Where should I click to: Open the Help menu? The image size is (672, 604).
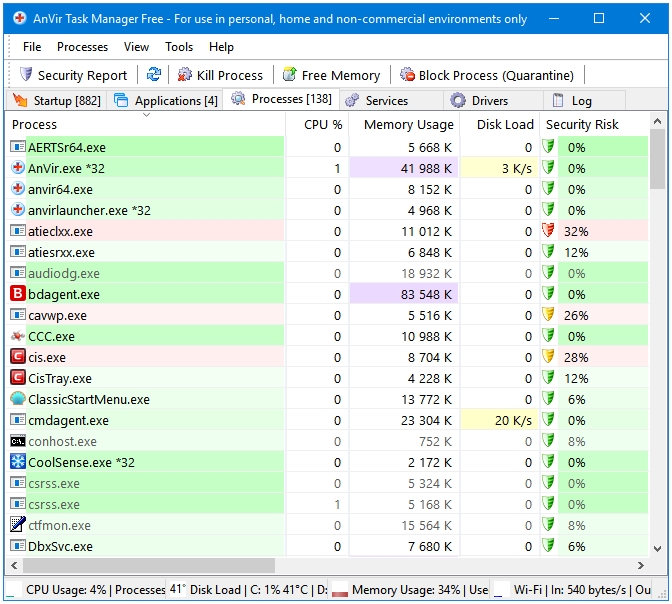(221, 47)
